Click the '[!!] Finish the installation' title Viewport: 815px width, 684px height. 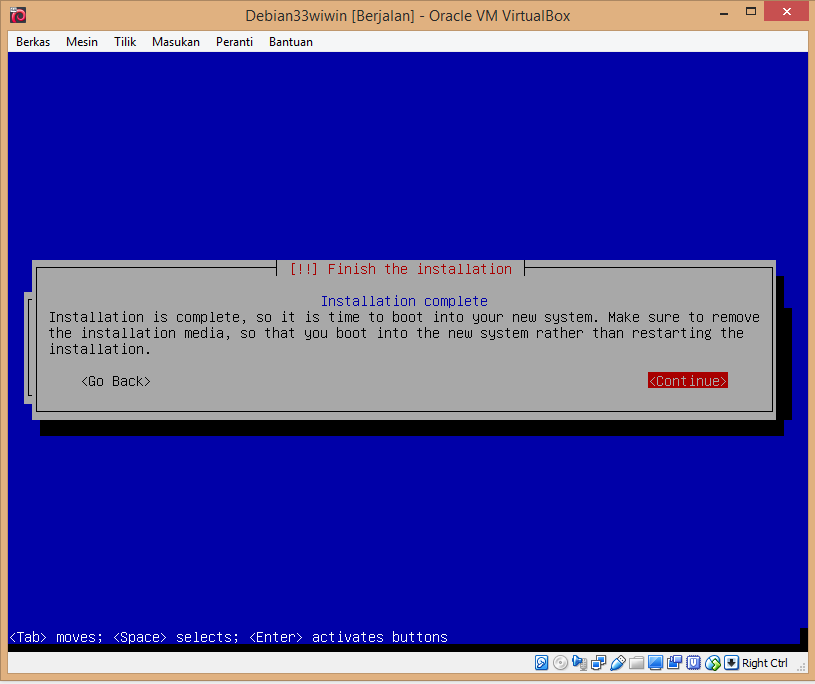401,269
